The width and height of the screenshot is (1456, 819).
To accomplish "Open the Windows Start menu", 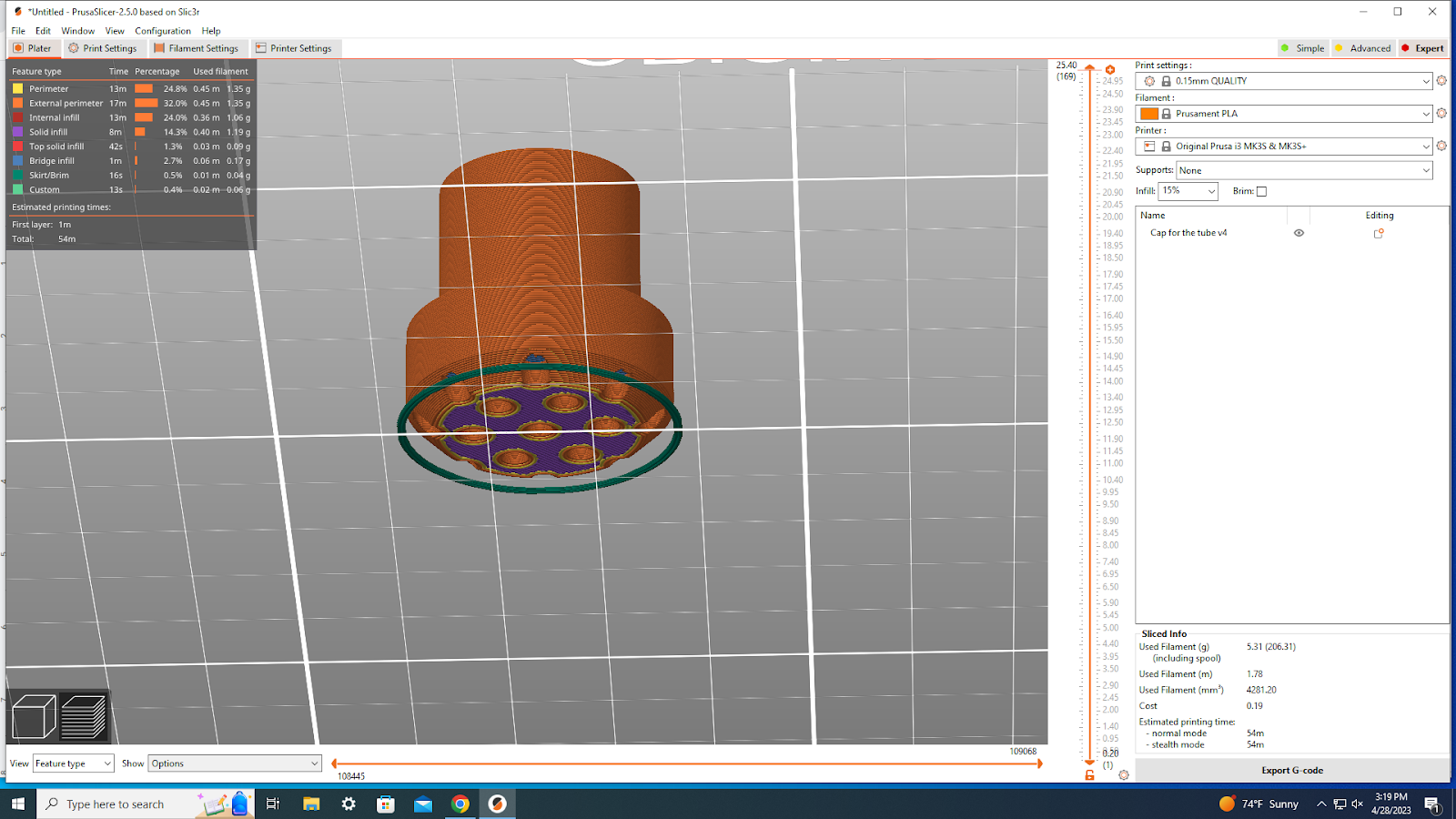I will click(x=18, y=804).
